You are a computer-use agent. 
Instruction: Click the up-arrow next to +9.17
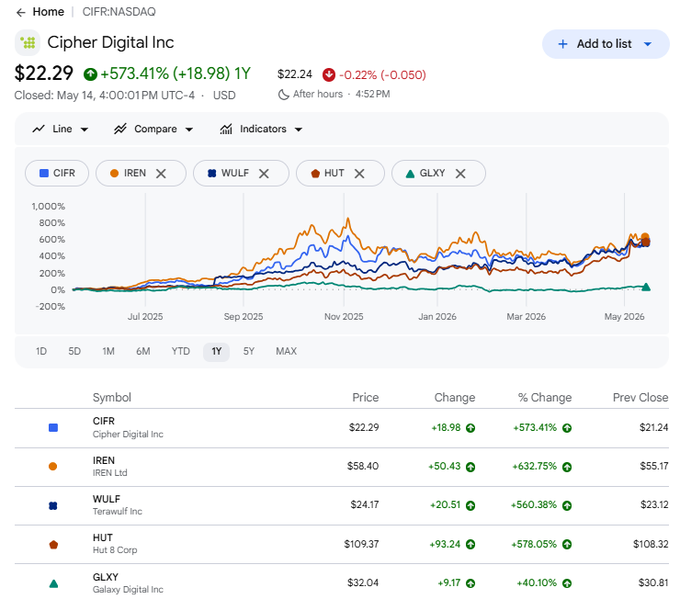(x=471, y=583)
